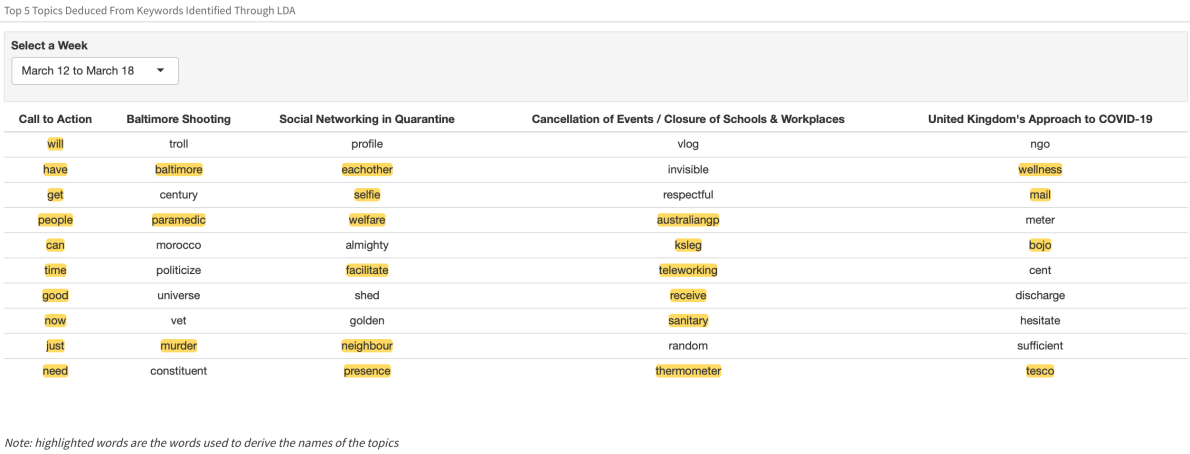The image size is (1190, 454).
Task: Click the word 'politicize' in the table
Action: pos(178,270)
